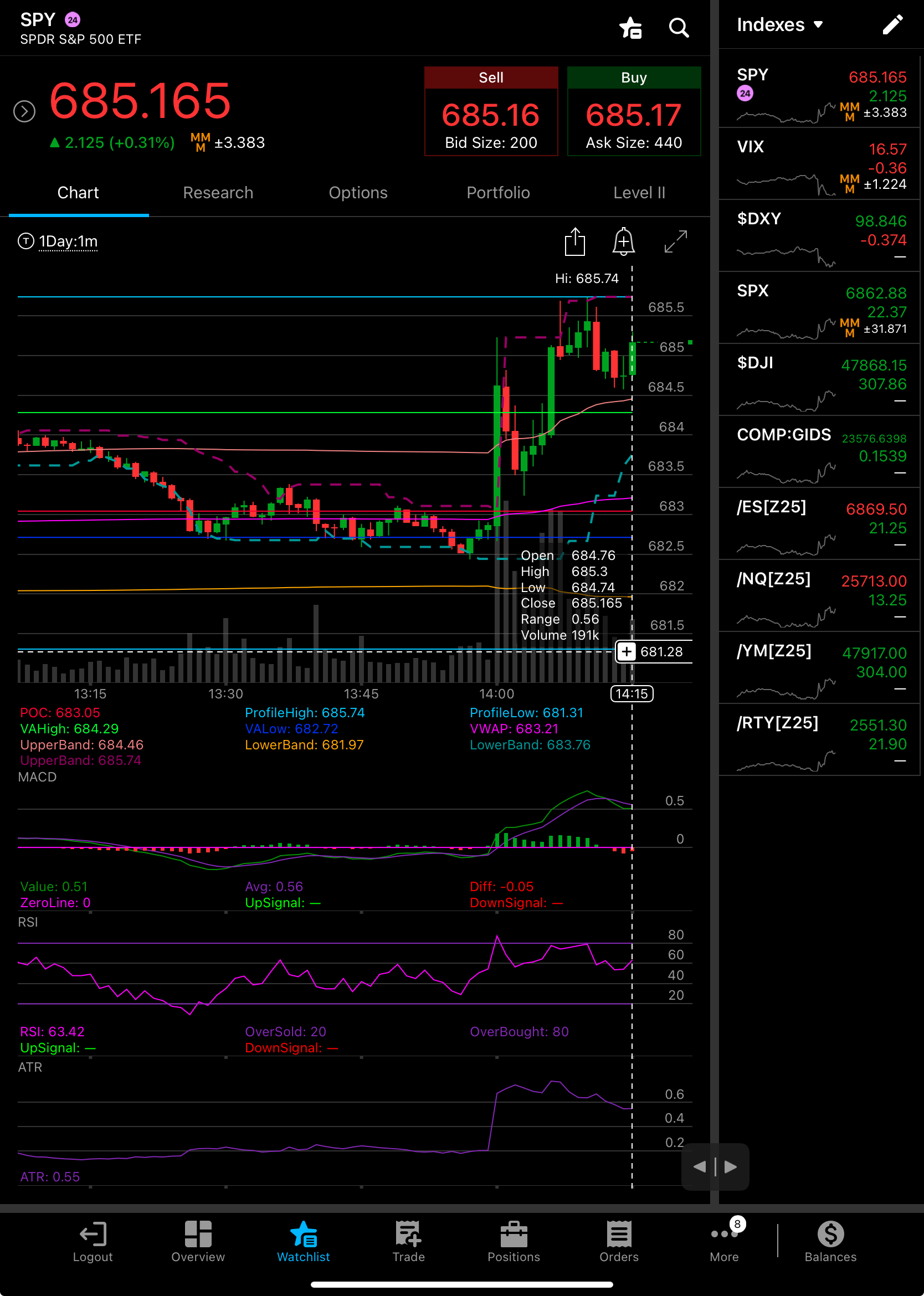Open the Portfolio tab

point(498,193)
